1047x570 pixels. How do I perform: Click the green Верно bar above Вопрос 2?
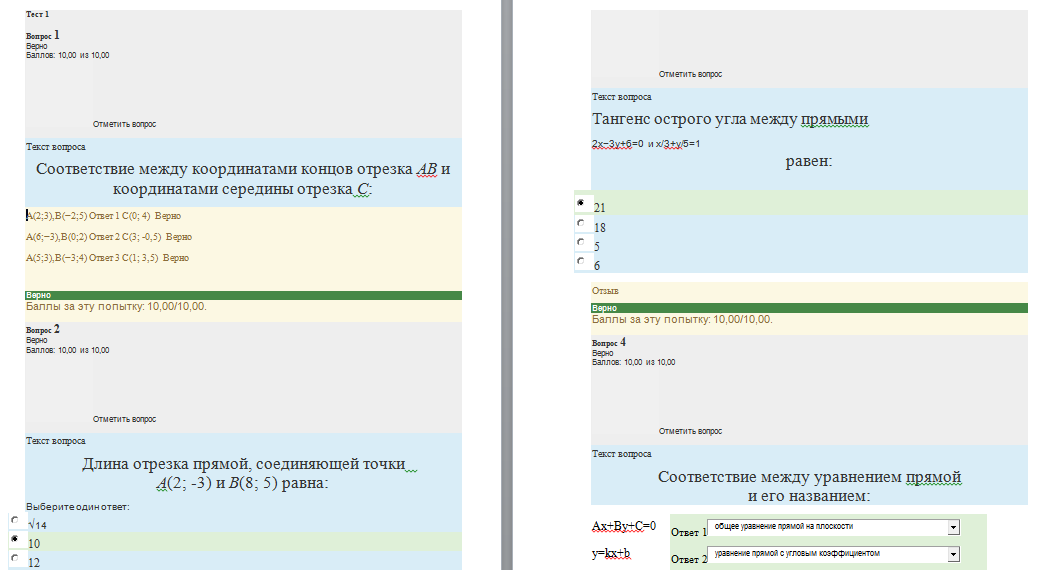pos(244,295)
